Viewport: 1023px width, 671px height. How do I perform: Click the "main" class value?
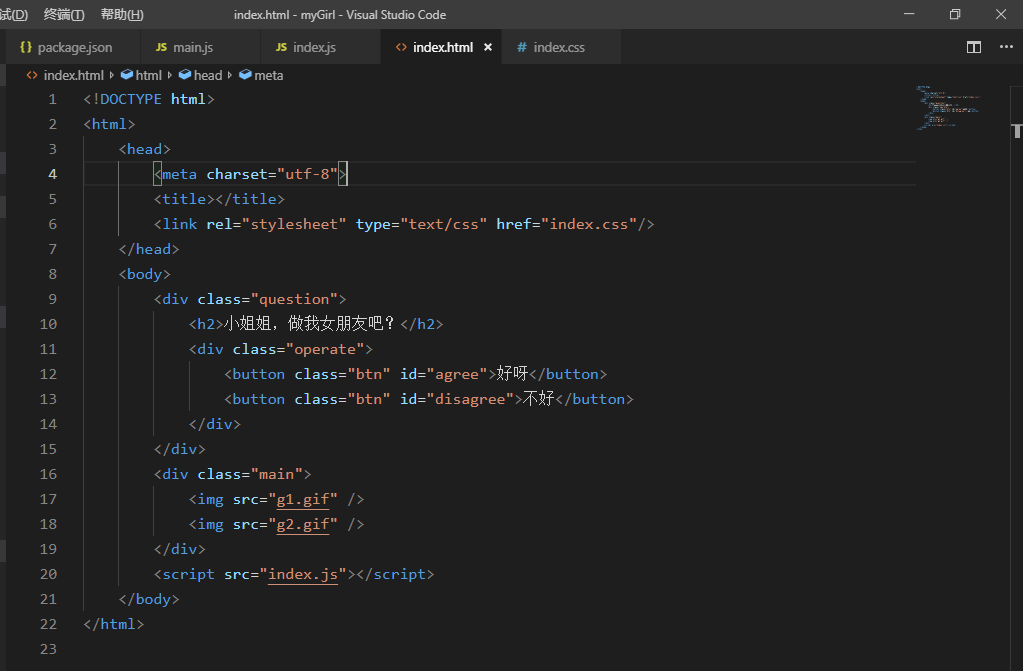[277, 475]
